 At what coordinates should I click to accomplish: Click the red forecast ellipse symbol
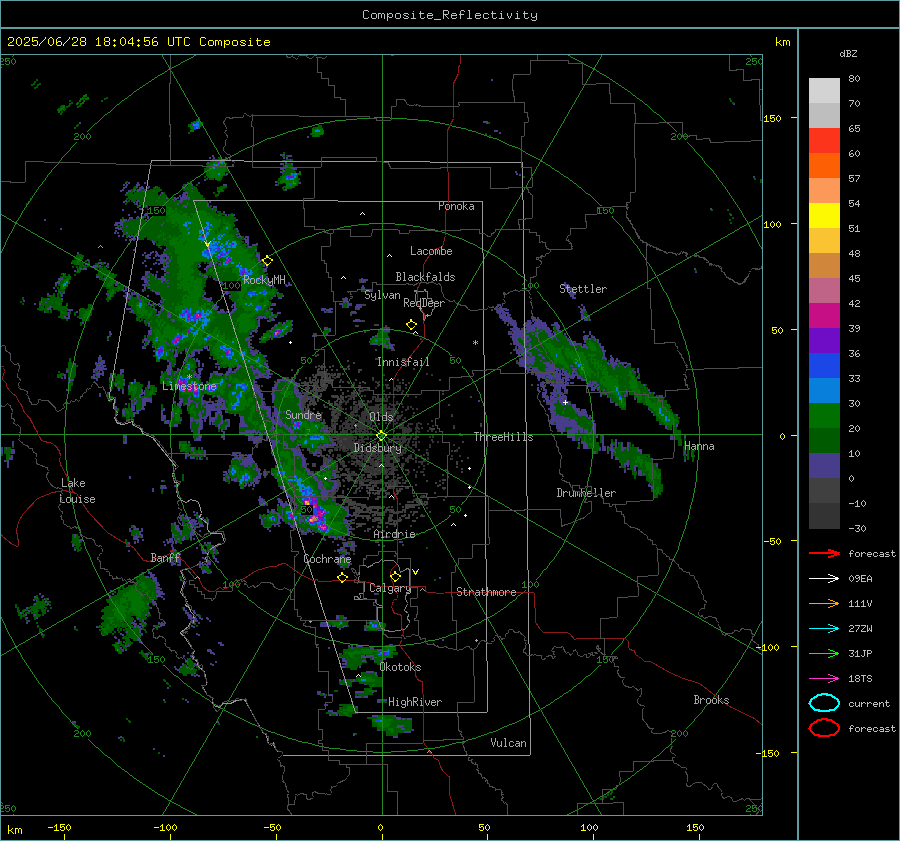(x=824, y=728)
